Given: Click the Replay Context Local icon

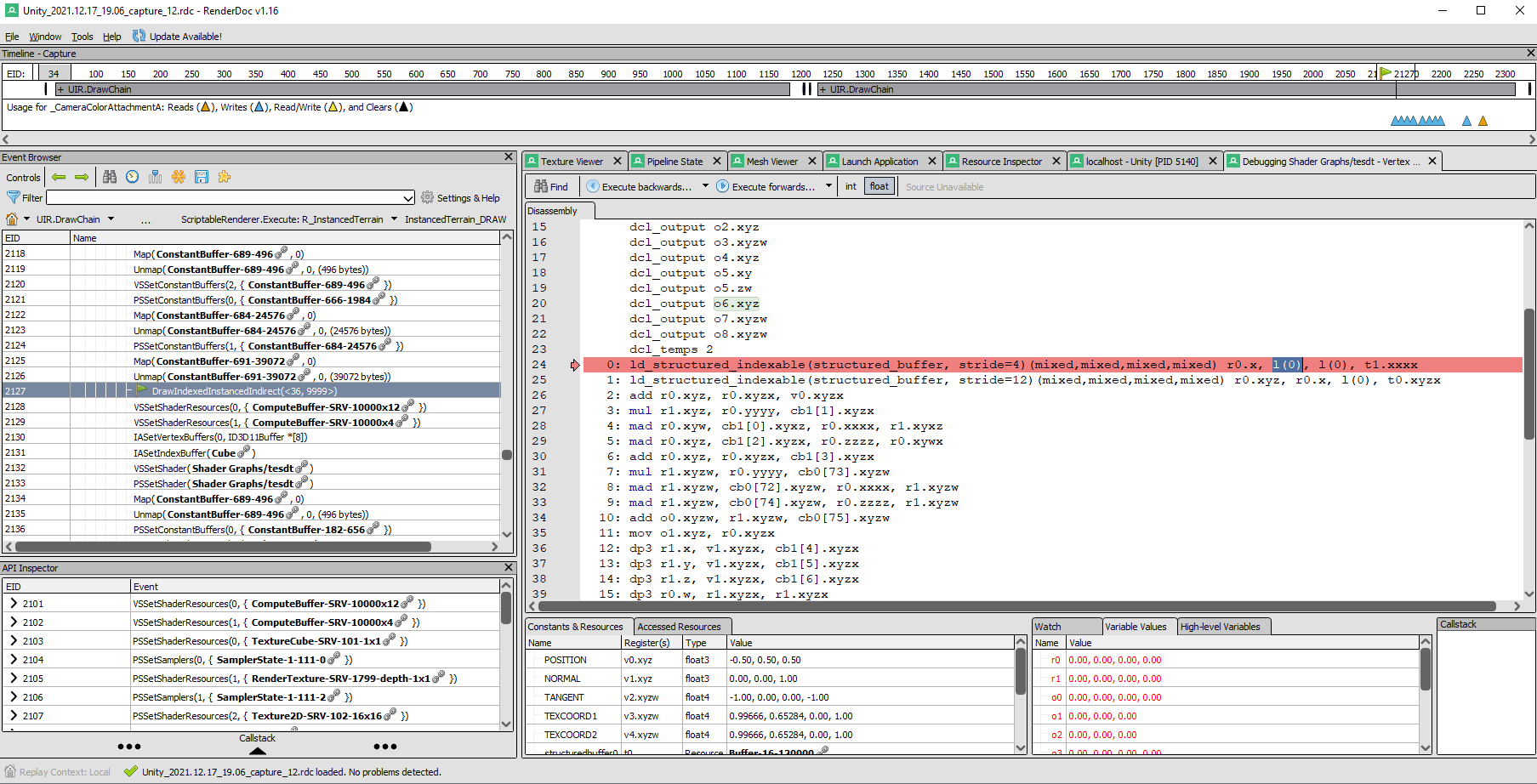Looking at the screenshot, I should pos(10,771).
